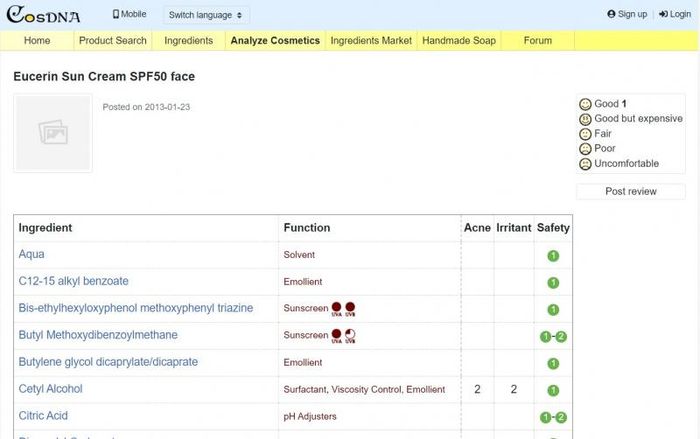Select the Good rating smiley face
Screen dimensions: 700x439
pyautogui.click(x=585, y=104)
